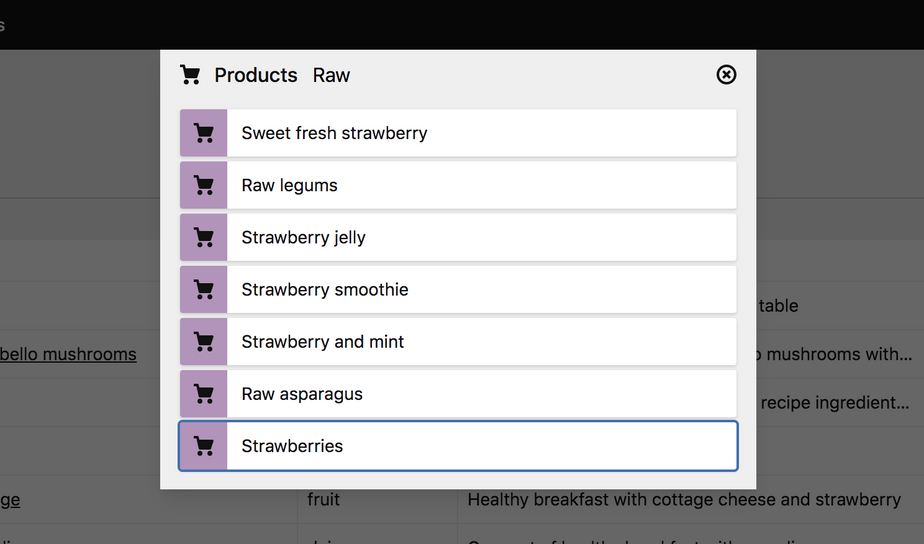Choose Raw legums from the list
Screen dimensions: 924x544
[x=480, y=185]
